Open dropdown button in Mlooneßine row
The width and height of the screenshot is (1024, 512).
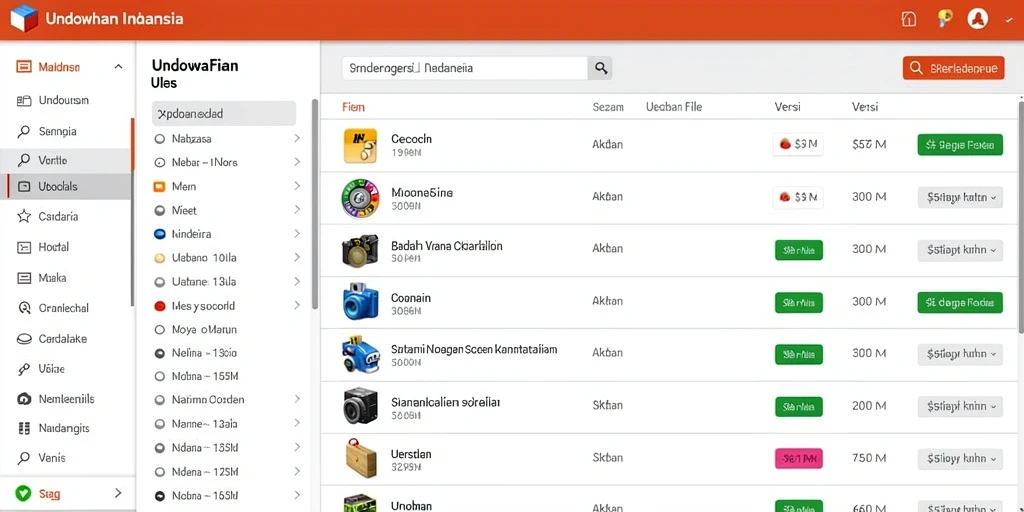960,197
